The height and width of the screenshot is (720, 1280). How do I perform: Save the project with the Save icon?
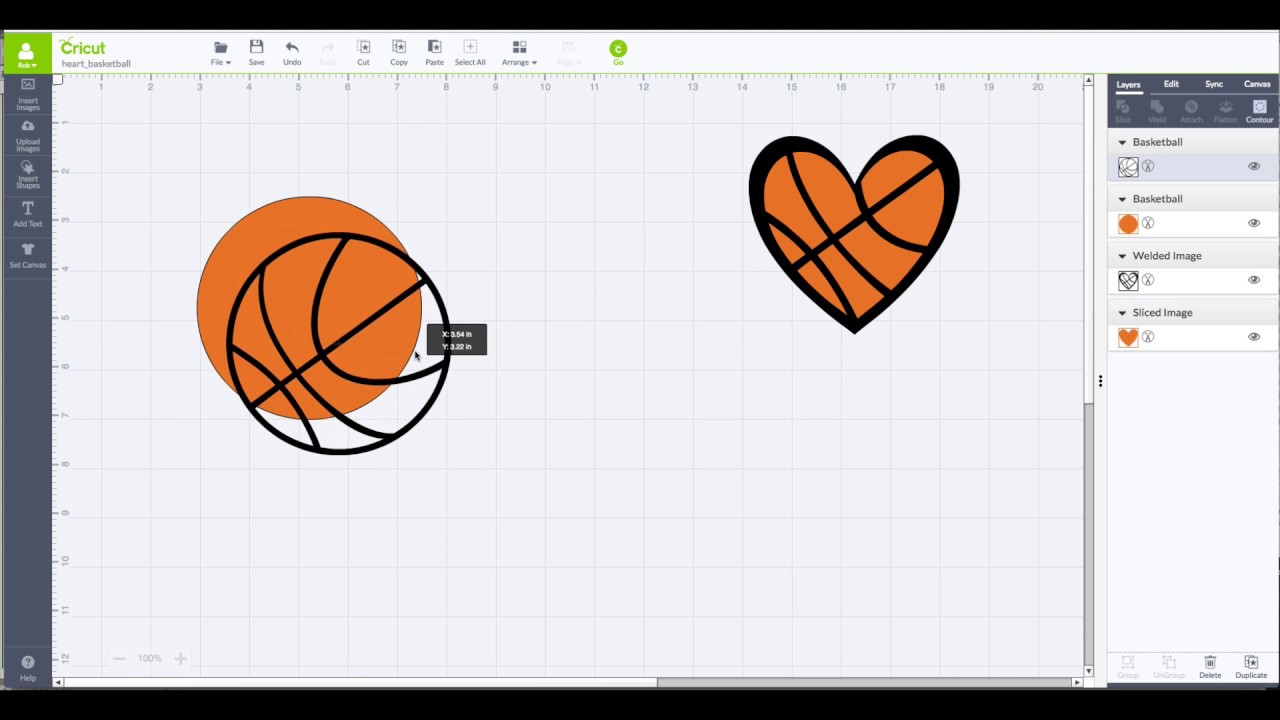click(x=256, y=53)
